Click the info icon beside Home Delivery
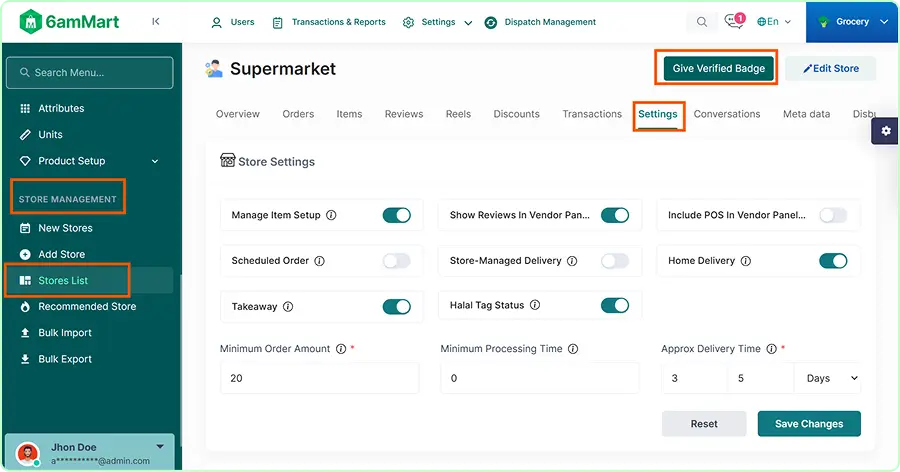Image resolution: width=900 pixels, height=472 pixels. coord(746,261)
